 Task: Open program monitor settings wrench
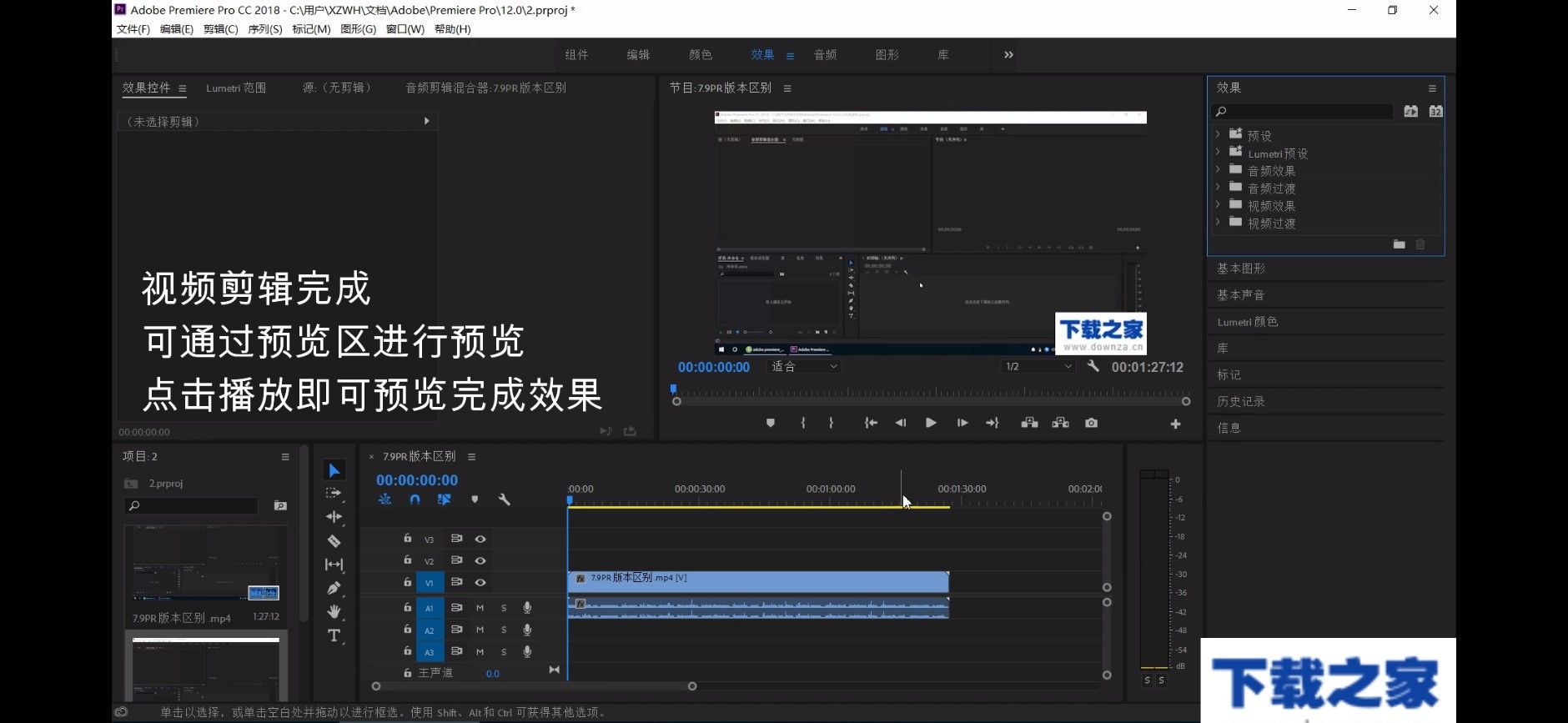click(x=1093, y=366)
